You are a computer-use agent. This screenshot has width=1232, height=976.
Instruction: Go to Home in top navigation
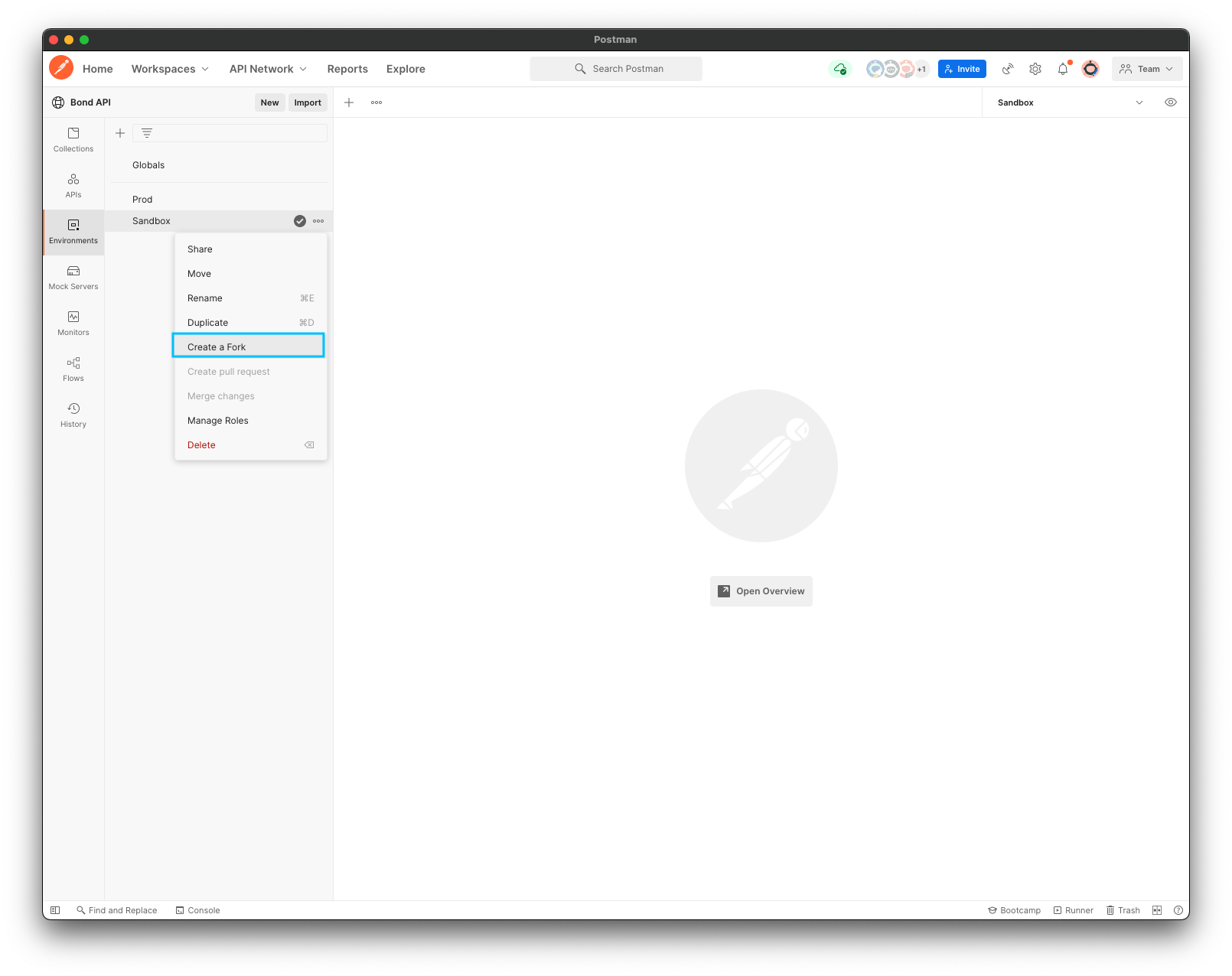click(x=98, y=69)
